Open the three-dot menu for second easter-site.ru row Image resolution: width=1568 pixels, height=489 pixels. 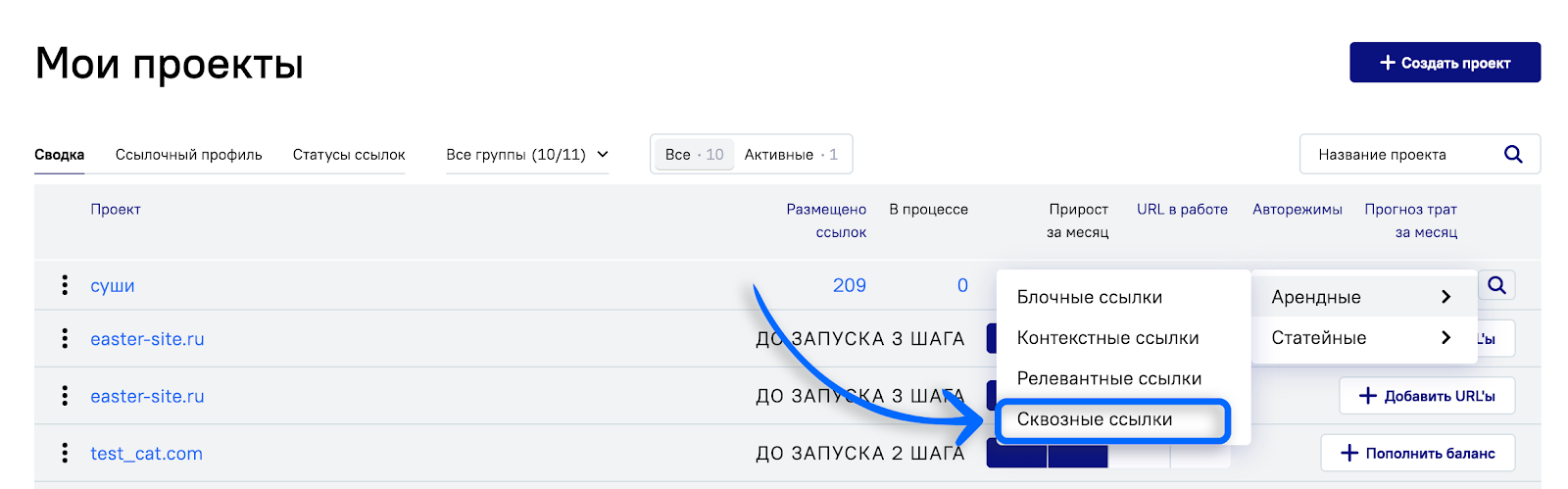tap(65, 396)
